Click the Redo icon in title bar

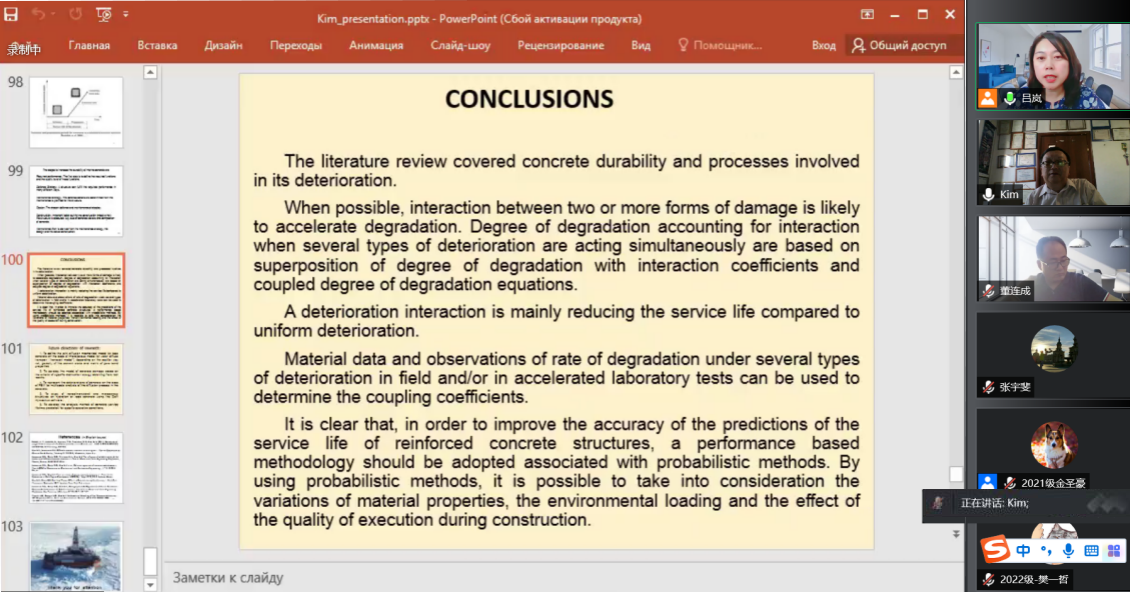click(75, 15)
